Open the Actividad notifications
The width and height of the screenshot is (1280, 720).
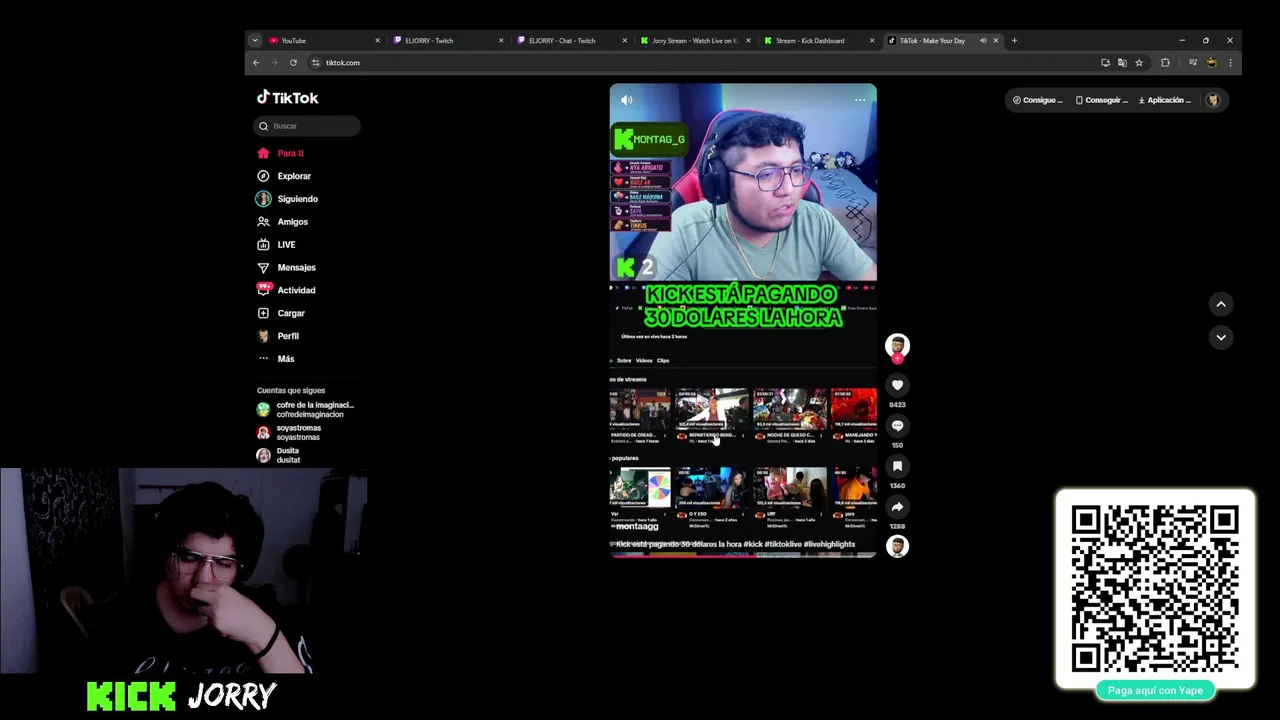tap(286, 290)
